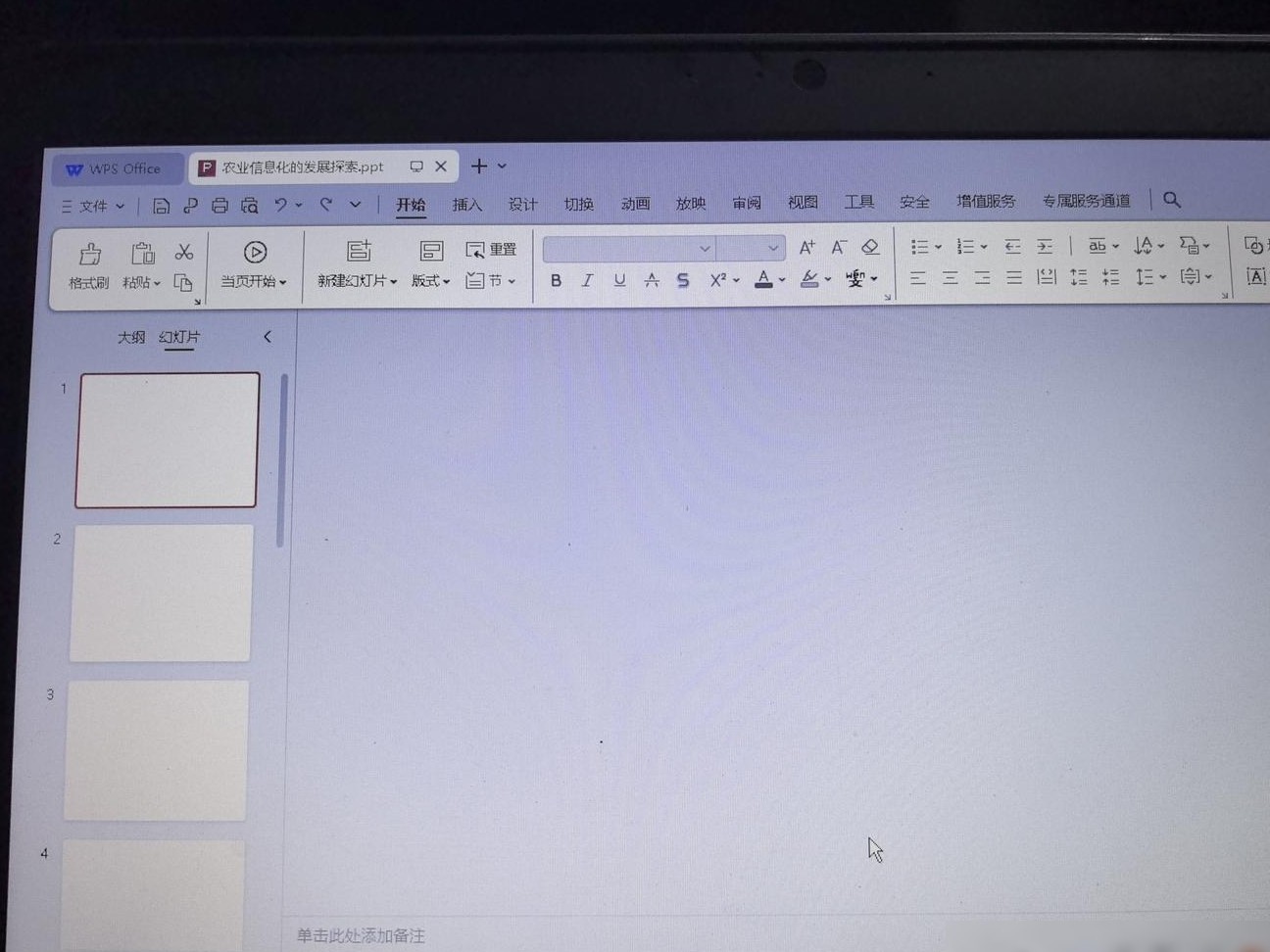Switch to the 大纲 outline pane tab
Image resolution: width=1270 pixels, height=952 pixels.
[131, 337]
